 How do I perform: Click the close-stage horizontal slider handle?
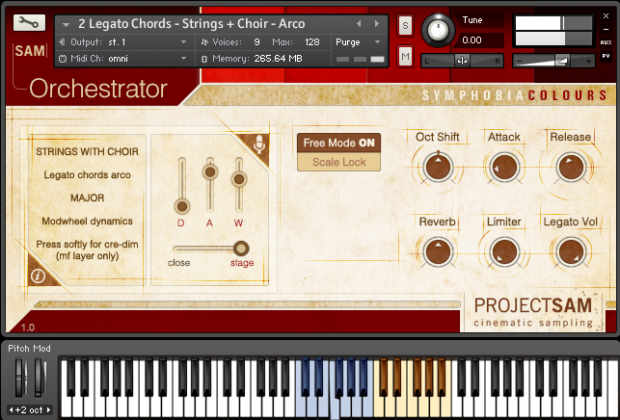coord(241,248)
